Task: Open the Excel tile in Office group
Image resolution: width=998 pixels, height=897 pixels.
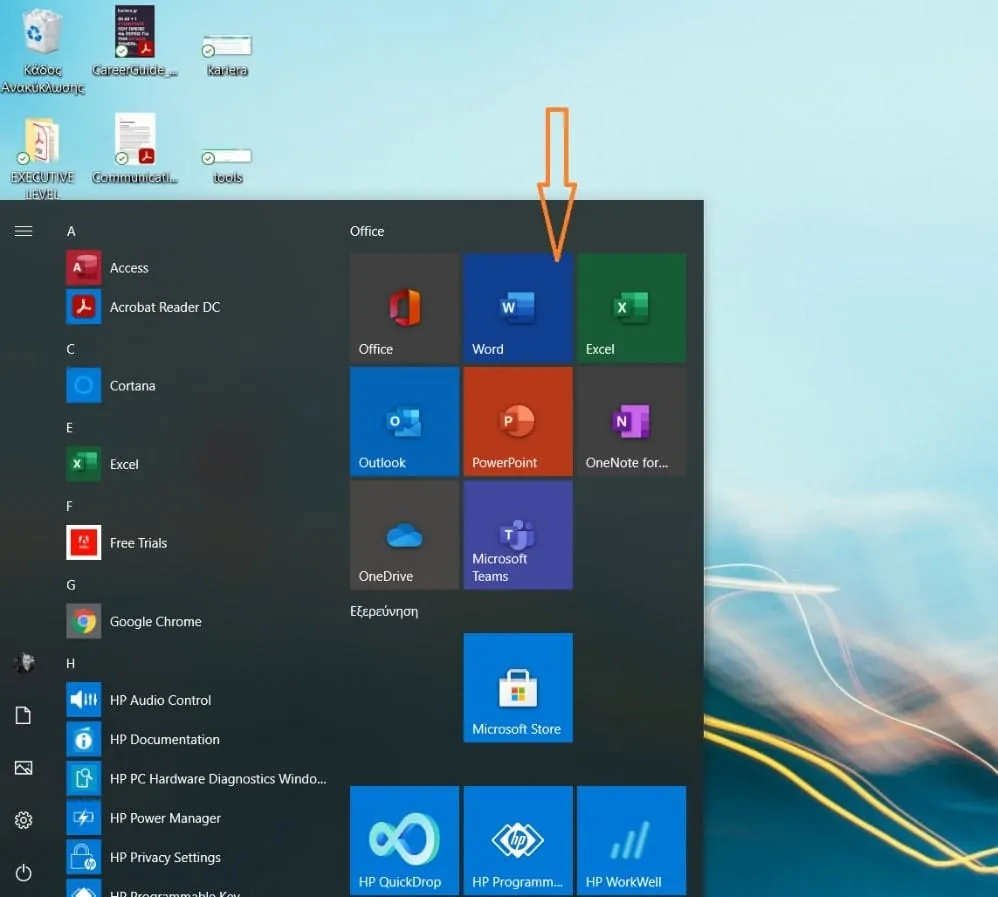Action: pyautogui.click(x=631, y=307)
